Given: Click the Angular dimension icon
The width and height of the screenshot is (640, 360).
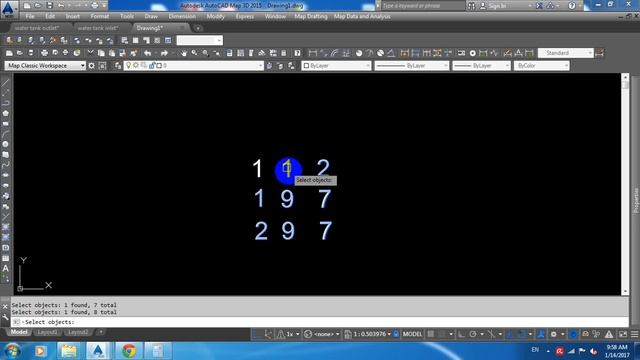Looking at the screenshot, I should click(x=391, y=53).
